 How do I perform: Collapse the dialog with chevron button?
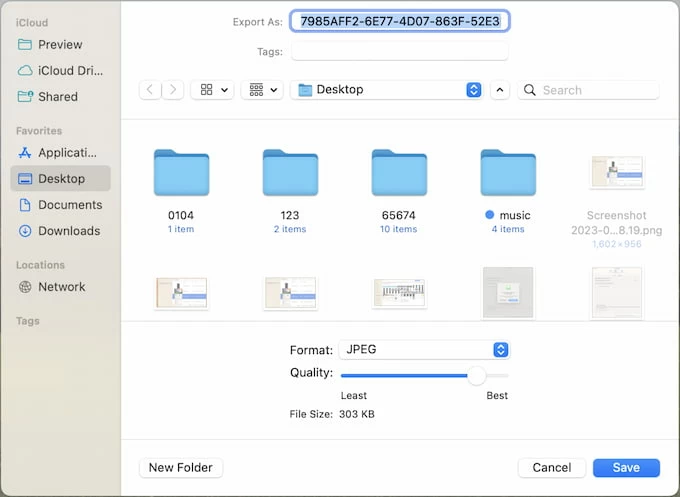click(x=500, y=90)
